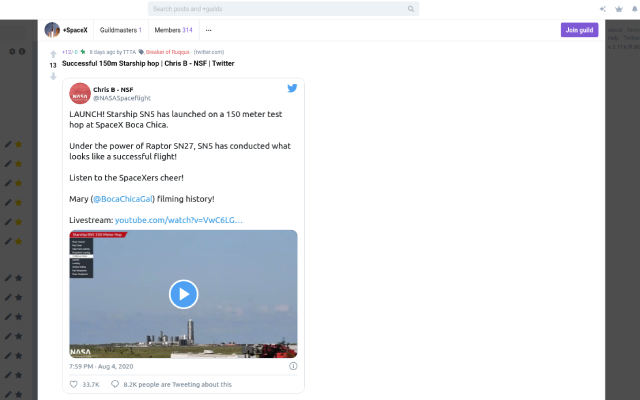
Task: Open post title Successful 150m Starship hop
Action: pyautogui.click(x=148, y=63)
